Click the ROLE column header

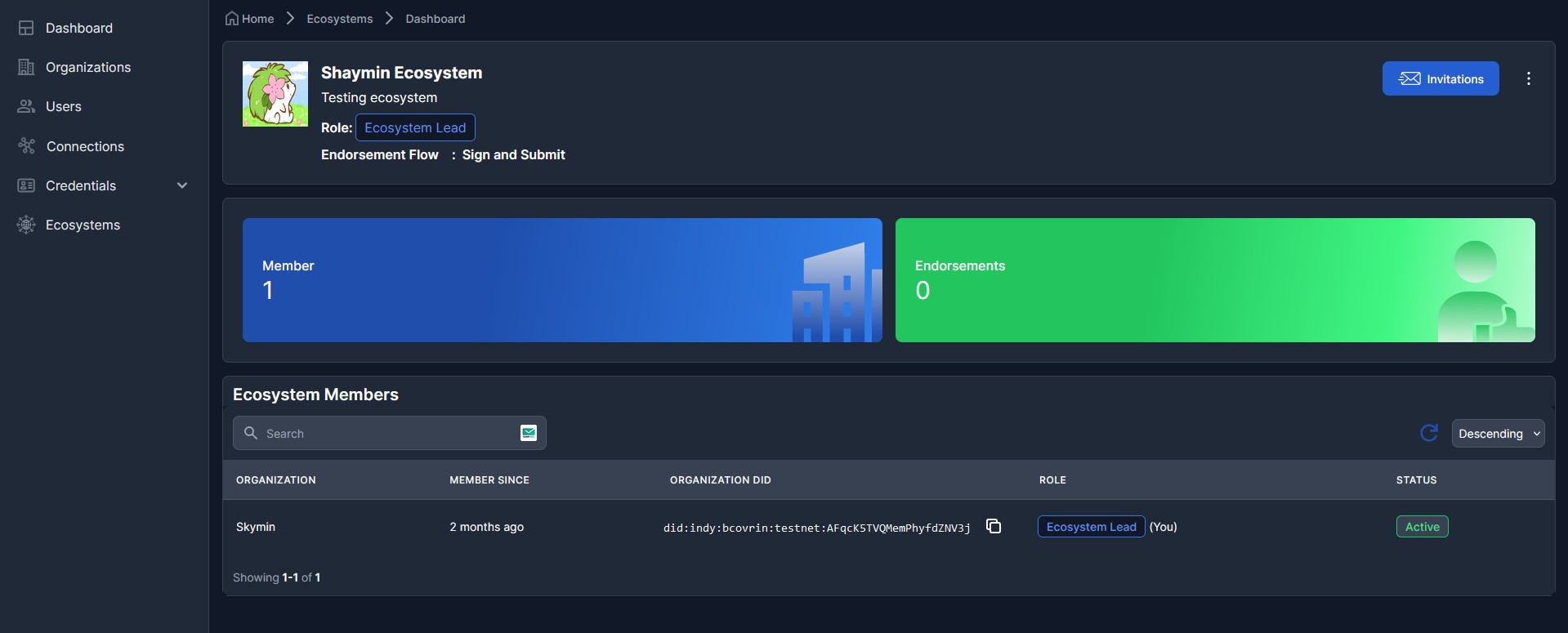pos(1052,480)
